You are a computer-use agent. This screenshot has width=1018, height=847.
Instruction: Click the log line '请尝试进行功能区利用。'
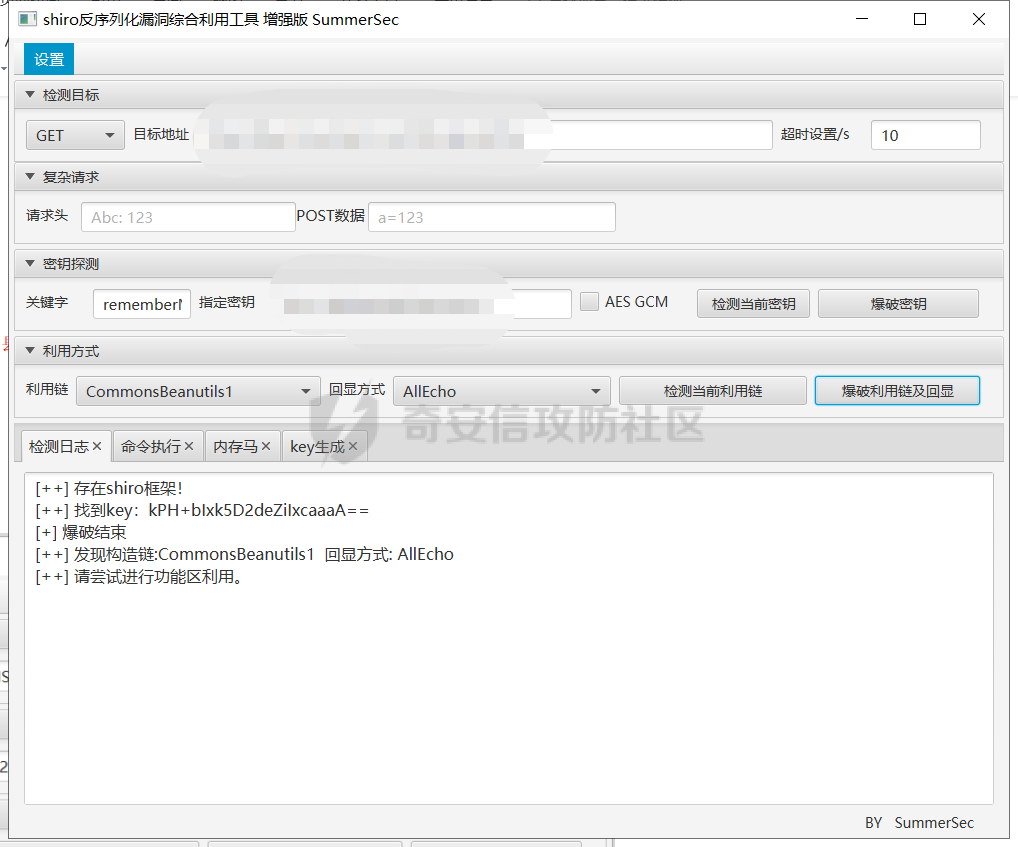click(139, 576)
